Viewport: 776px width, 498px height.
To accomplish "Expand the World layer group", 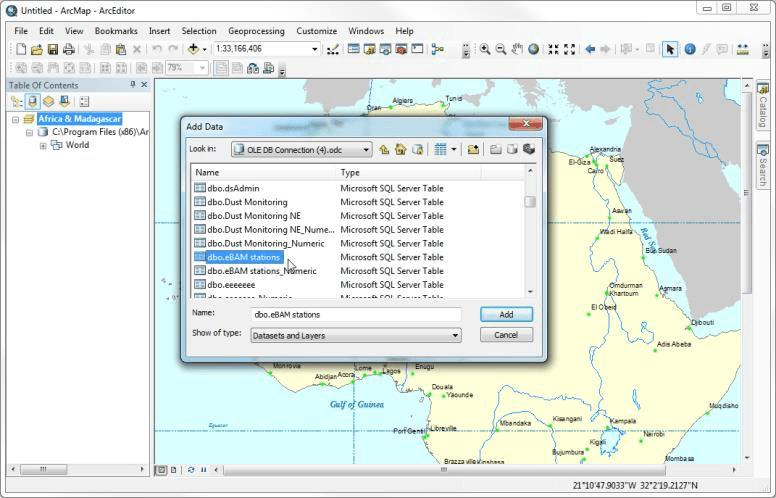I will pos(43,145).
